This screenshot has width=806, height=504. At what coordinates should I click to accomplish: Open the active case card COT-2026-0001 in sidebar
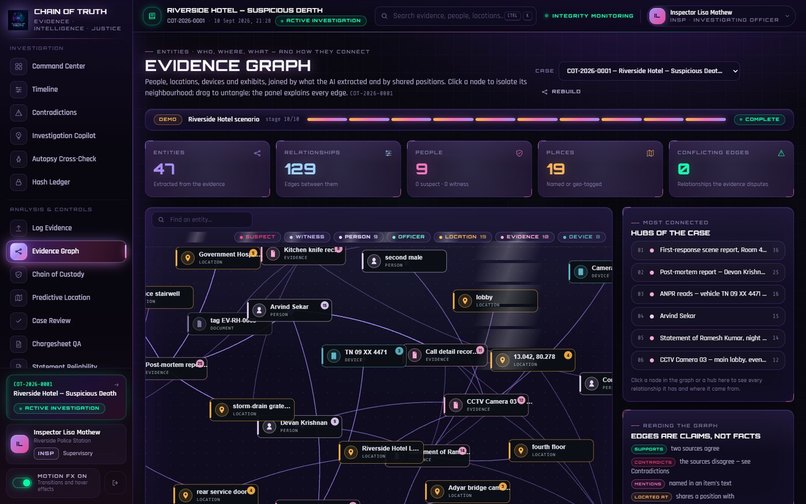coord(66,397)
